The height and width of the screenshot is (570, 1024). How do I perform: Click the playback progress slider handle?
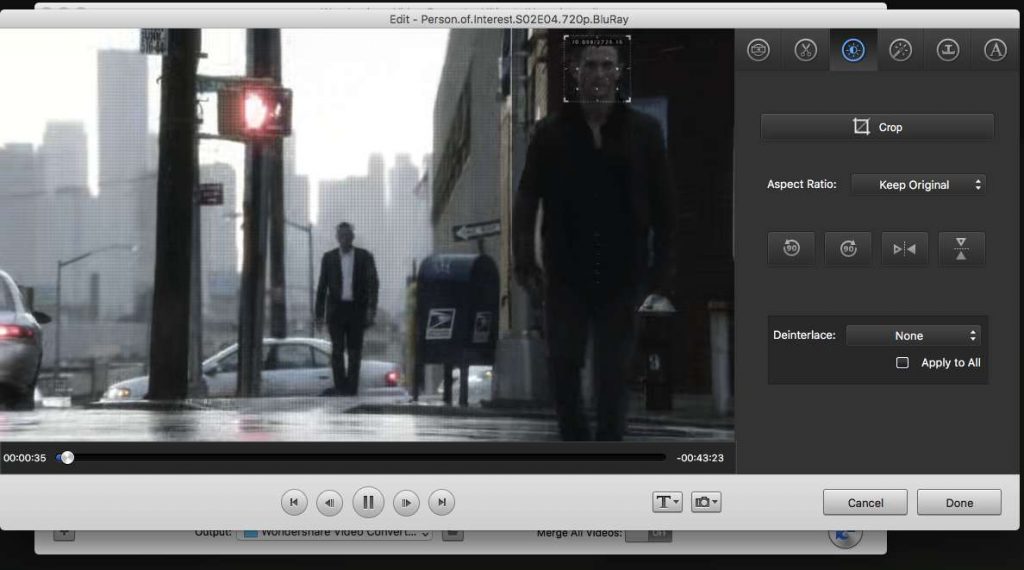[66, 457]
